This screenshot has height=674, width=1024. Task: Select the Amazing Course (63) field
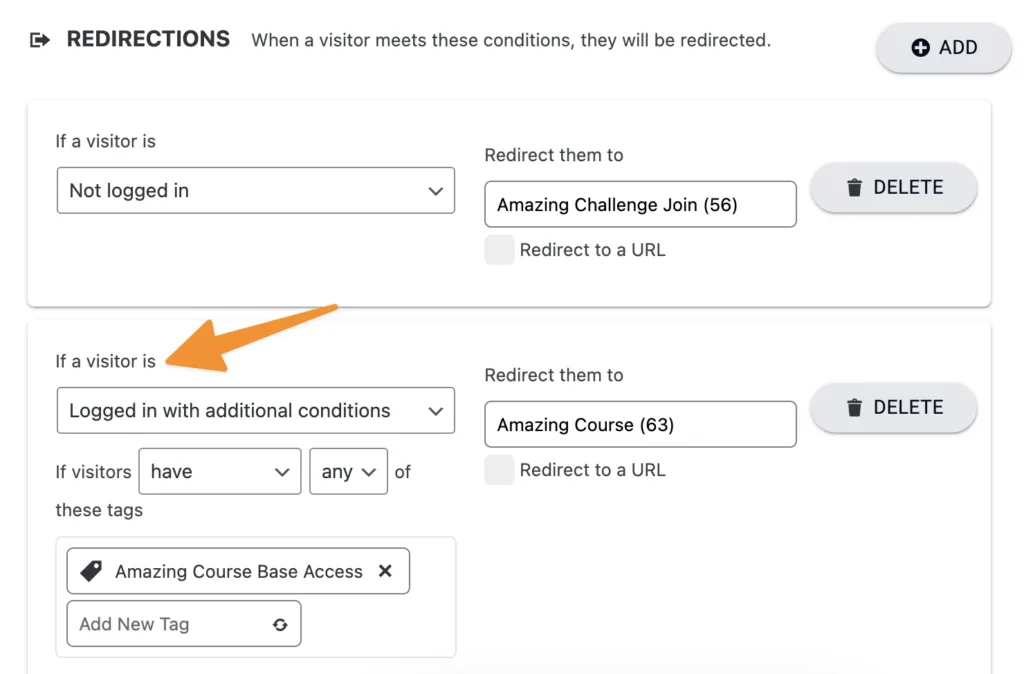640,424
